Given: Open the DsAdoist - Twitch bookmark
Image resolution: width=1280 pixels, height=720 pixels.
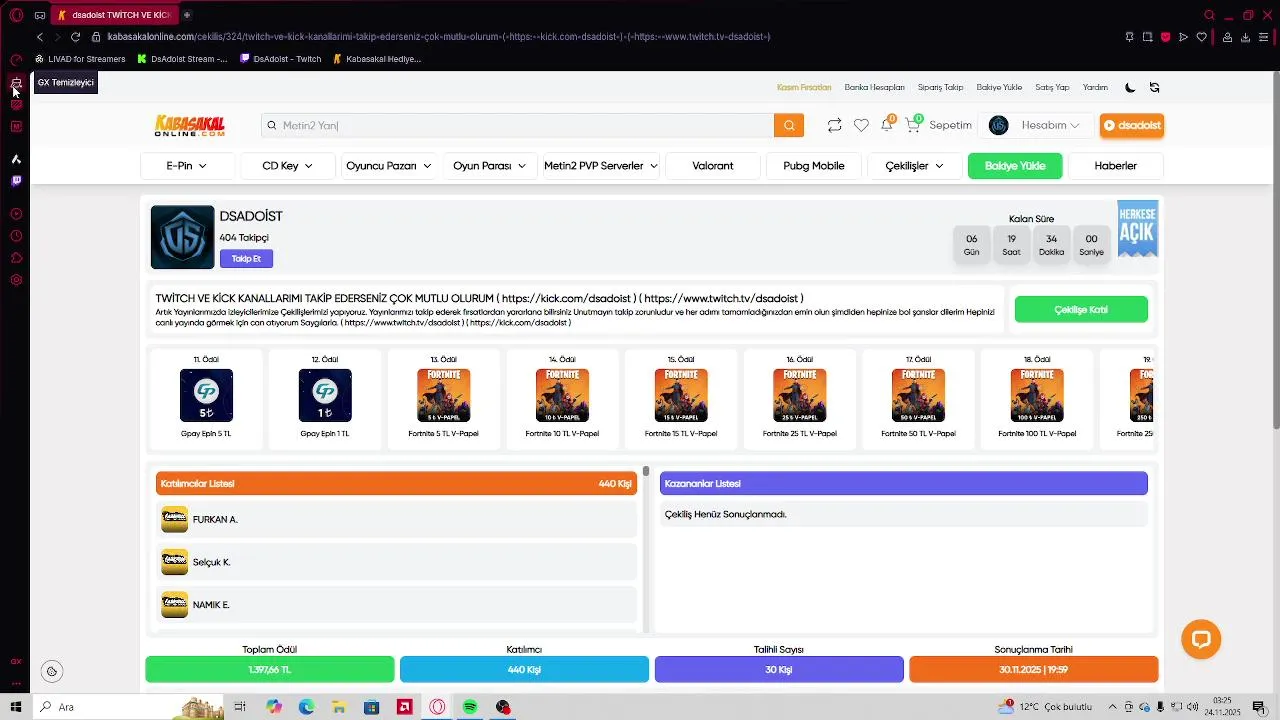Looking at the screenshot, I should tap(281, 59).
